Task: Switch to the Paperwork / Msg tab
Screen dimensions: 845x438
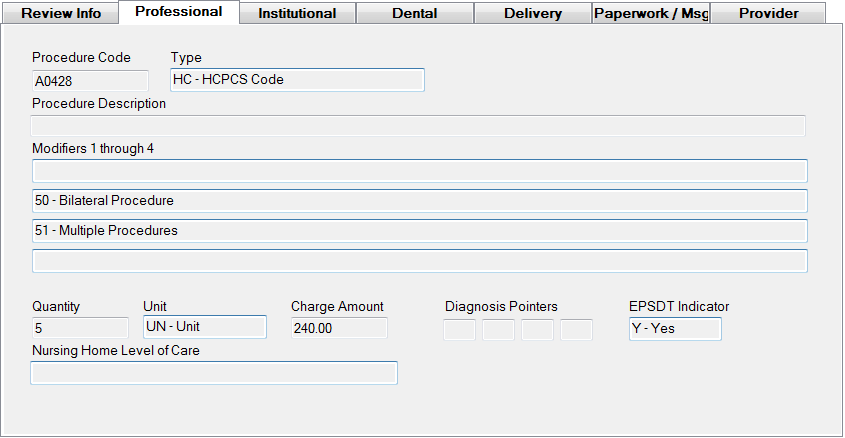Action: (x=651, y=13)
